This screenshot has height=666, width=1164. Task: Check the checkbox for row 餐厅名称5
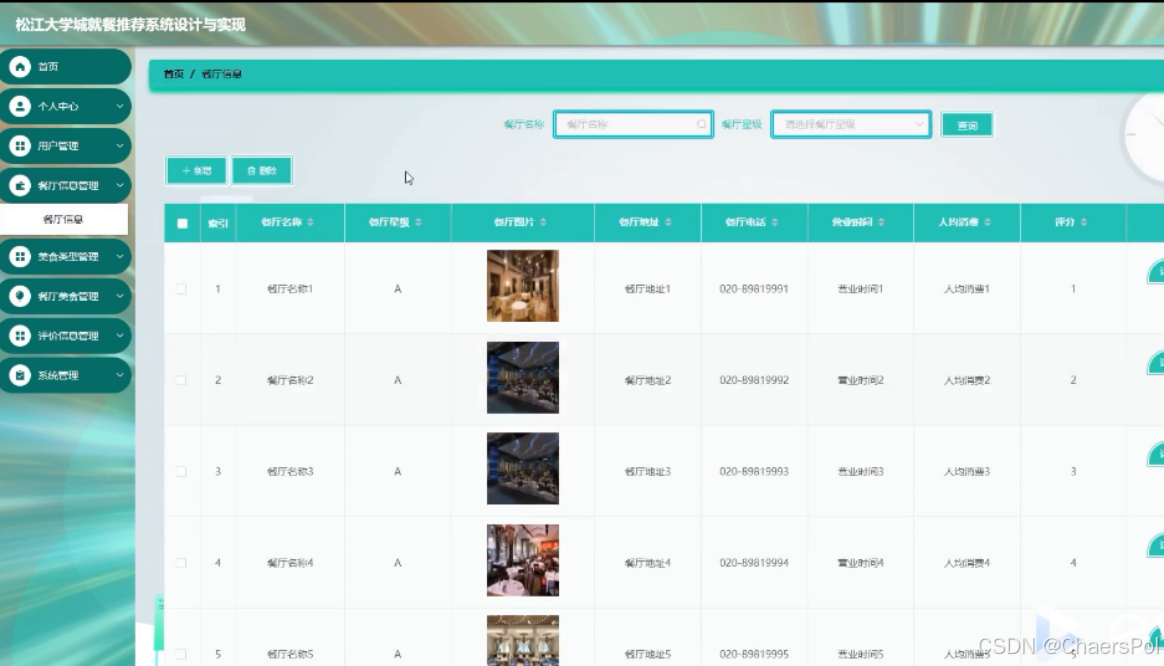pos(181,654)
